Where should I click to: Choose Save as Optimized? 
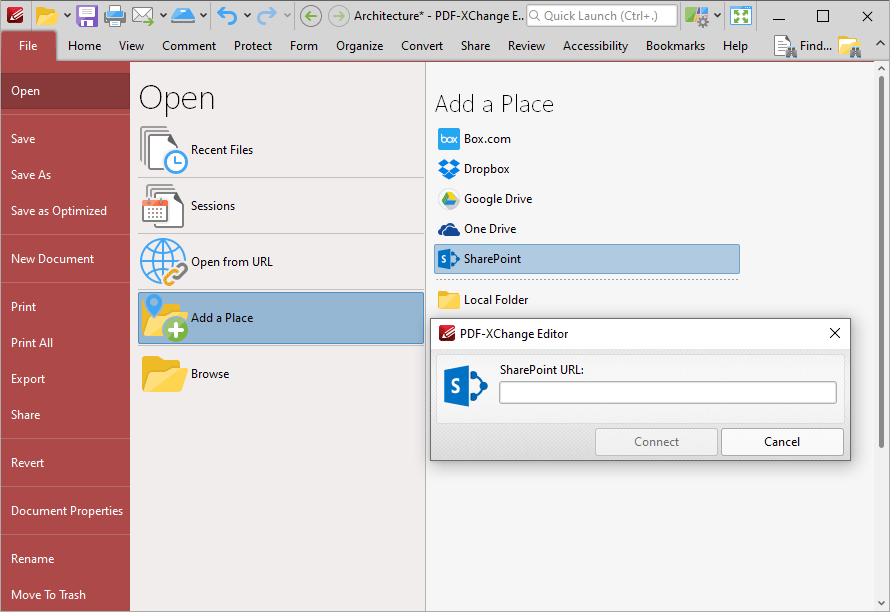tap(65, 211)
